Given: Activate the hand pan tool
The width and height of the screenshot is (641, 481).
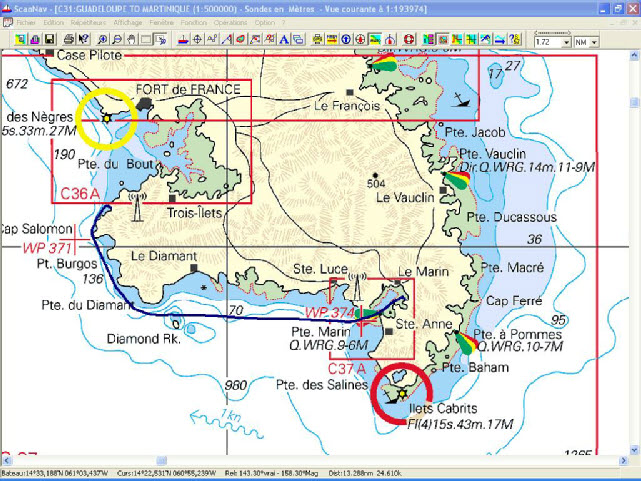Looking at the screenshot, I should coord(132,41).
